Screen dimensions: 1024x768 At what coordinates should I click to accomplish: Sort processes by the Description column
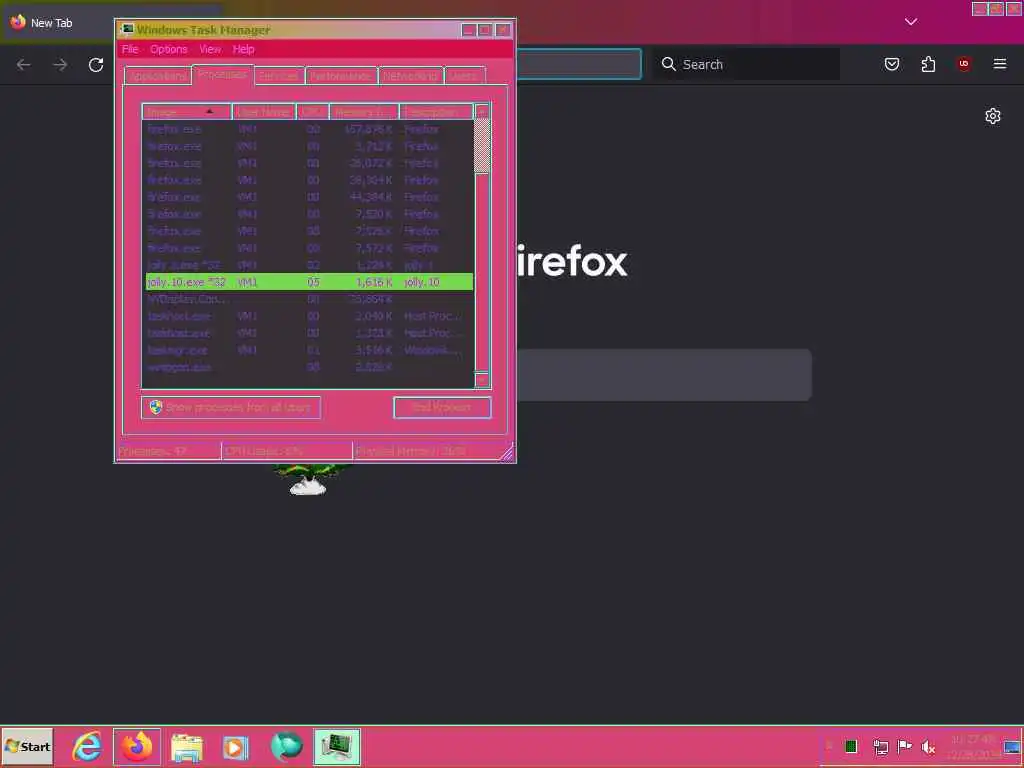pos(436,112)
